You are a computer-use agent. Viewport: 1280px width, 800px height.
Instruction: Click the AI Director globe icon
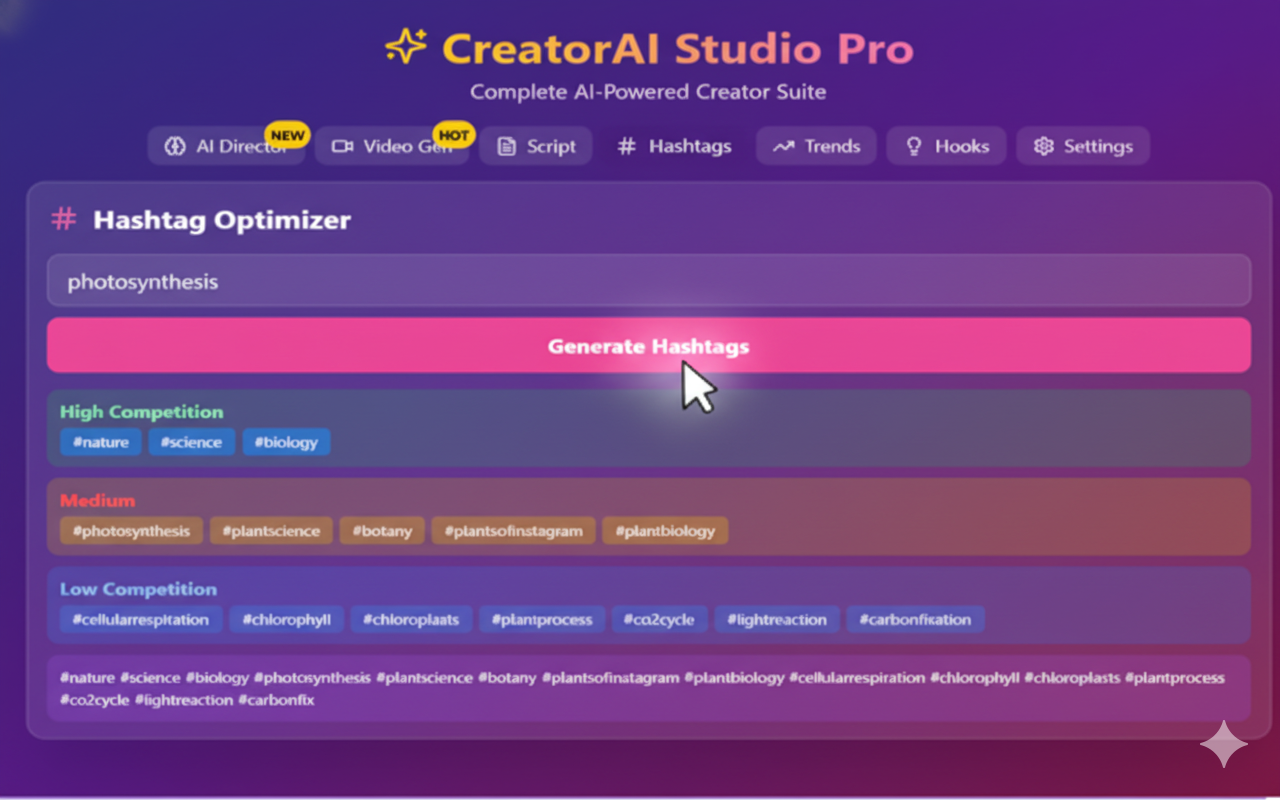[x=175, y=146]
